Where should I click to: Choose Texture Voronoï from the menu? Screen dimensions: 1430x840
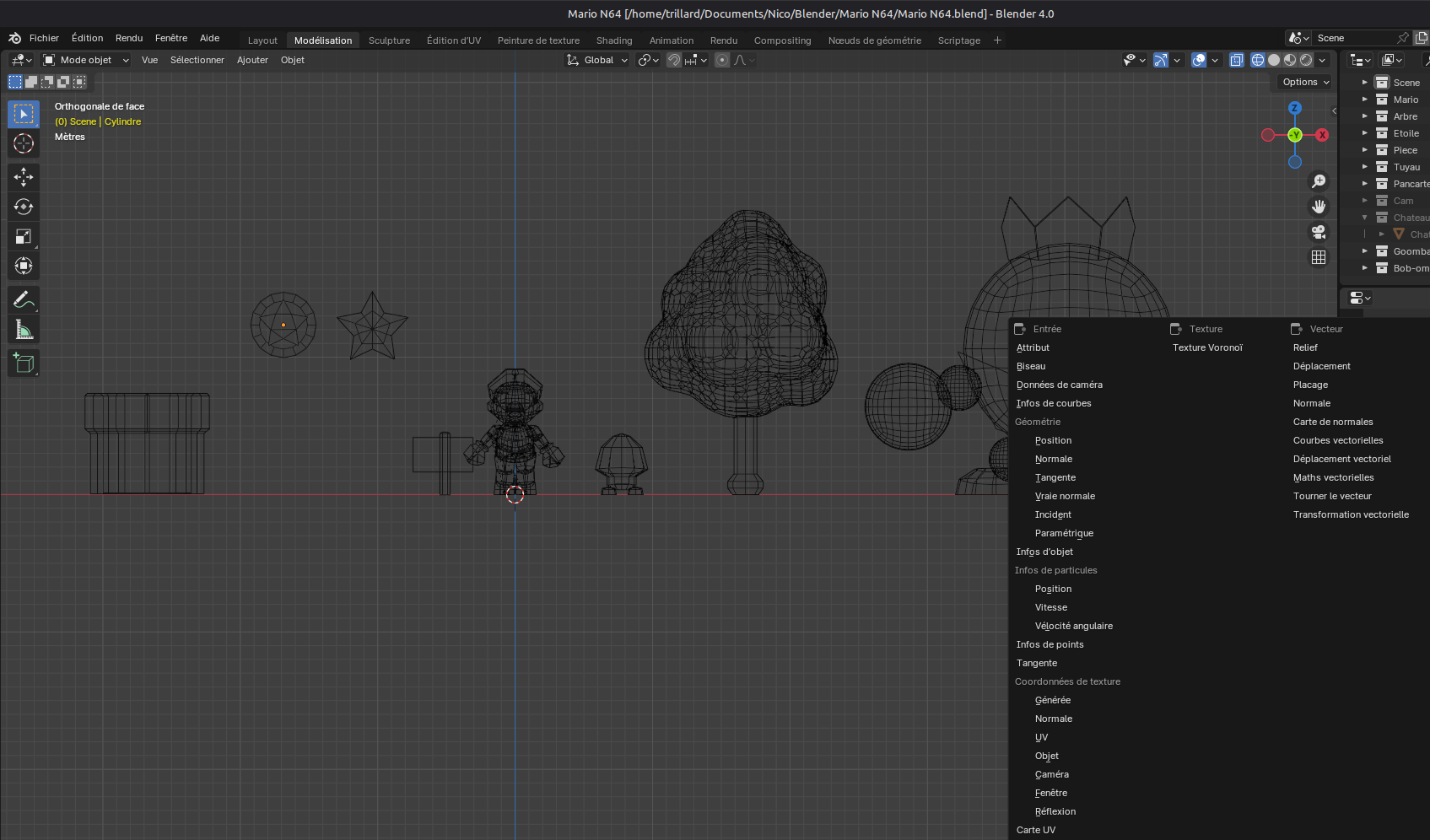pyautogui.click(x=1207, y=347)
